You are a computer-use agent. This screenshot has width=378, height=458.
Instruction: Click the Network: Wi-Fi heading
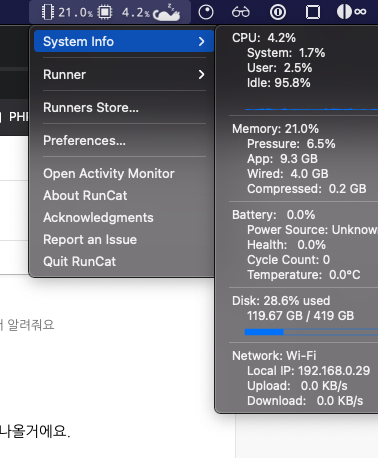[274, 356]
